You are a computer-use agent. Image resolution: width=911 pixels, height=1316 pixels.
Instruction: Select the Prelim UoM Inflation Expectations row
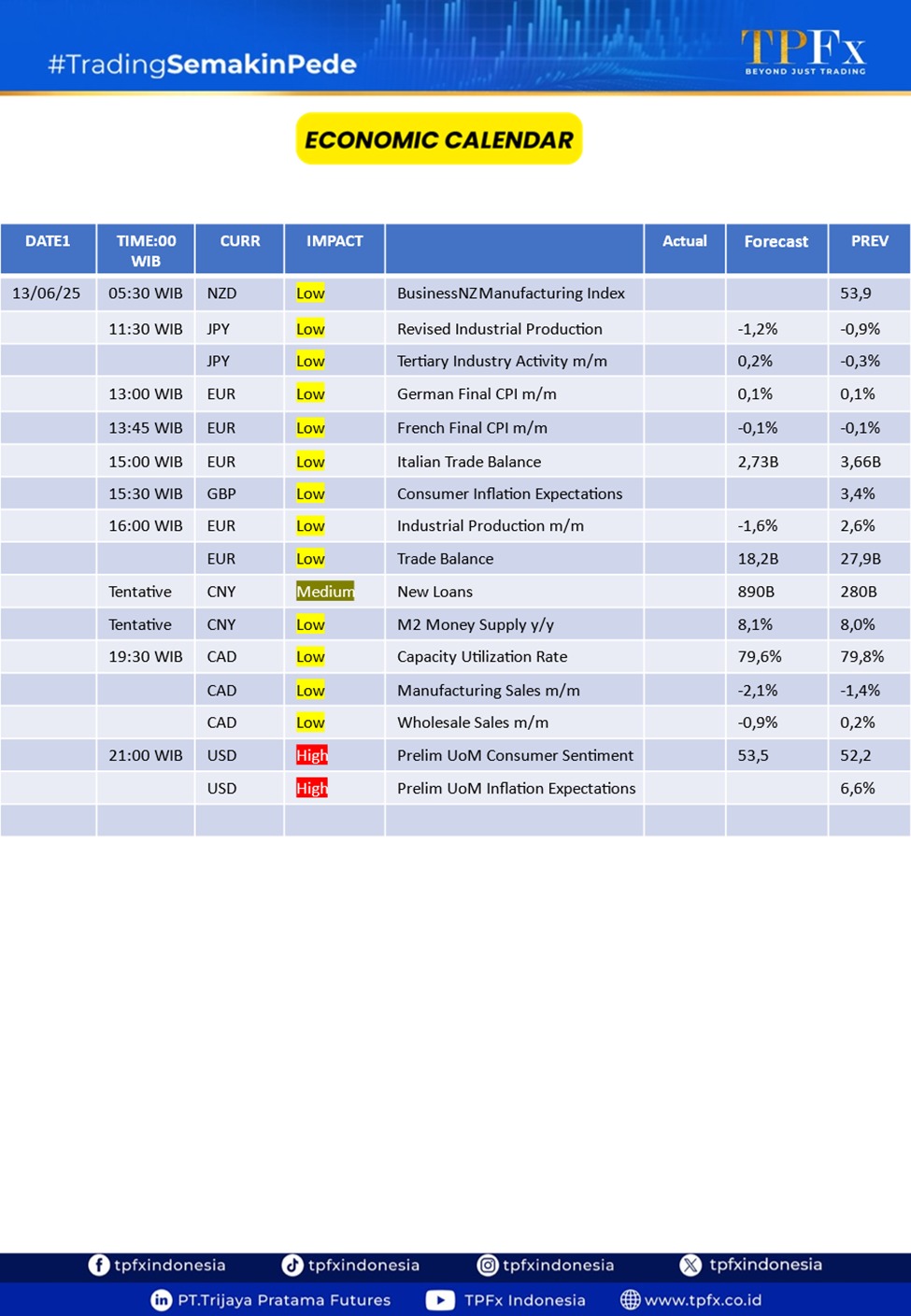pos(516,788)
